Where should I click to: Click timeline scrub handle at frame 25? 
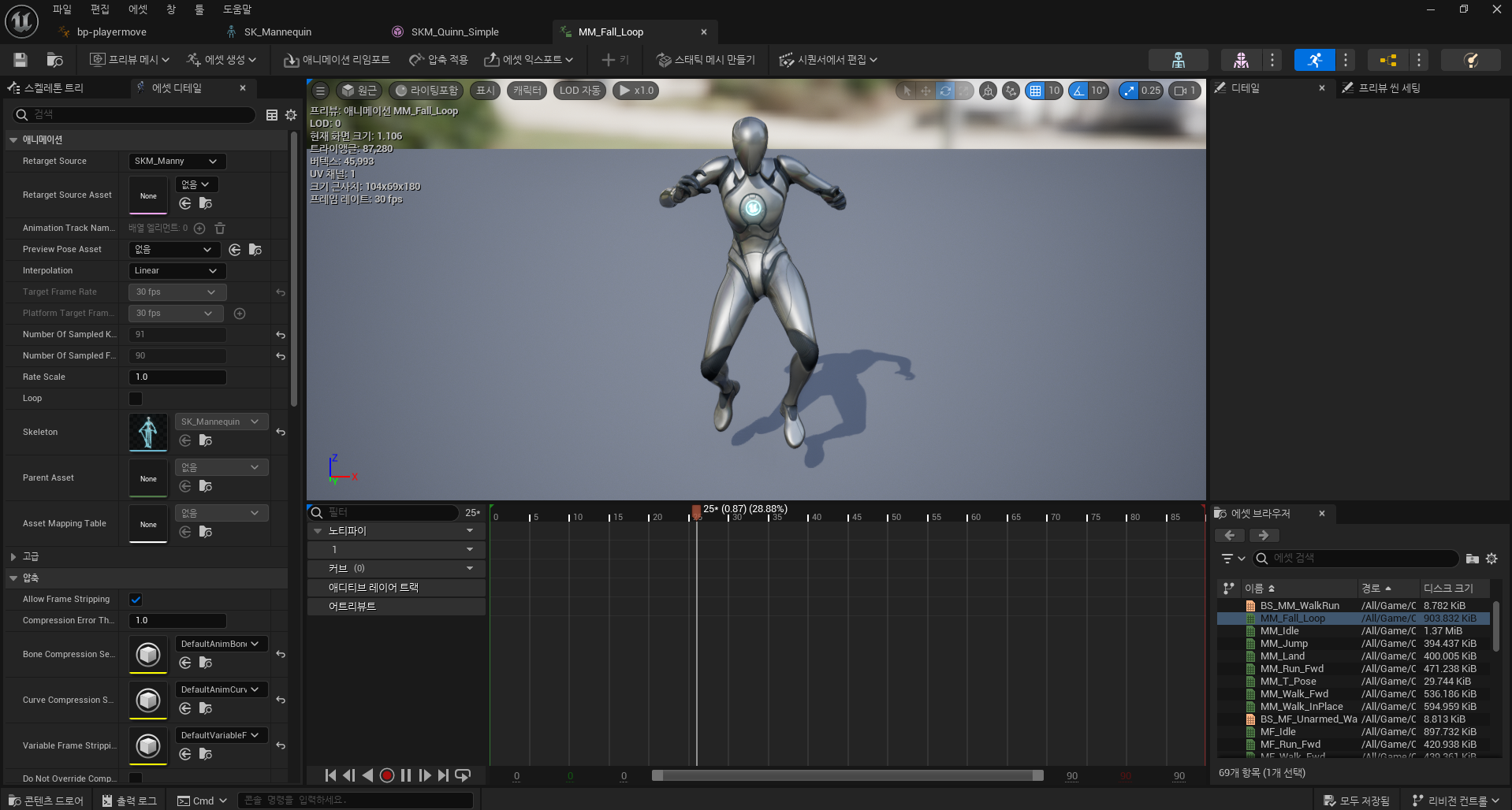[x=696, y=513]
